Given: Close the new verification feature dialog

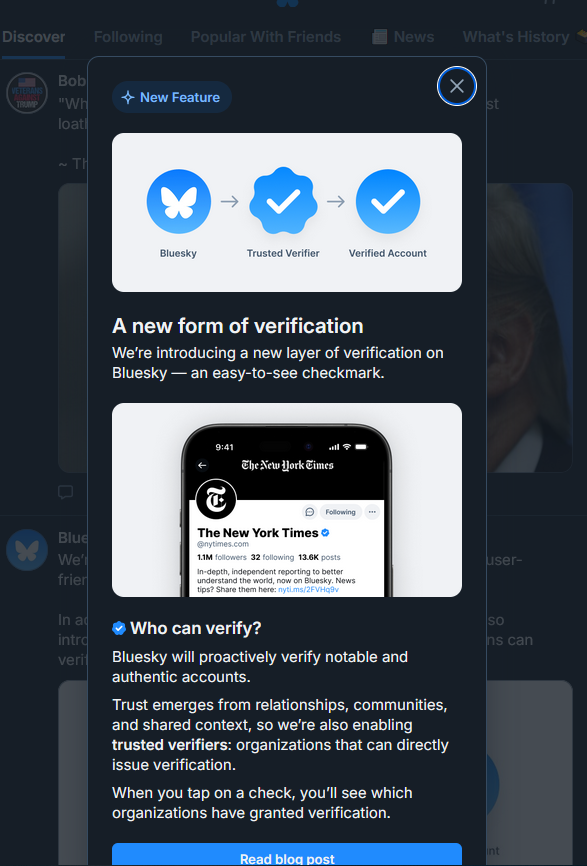Looking at the screenshot, I should click(x=456, y=86).
